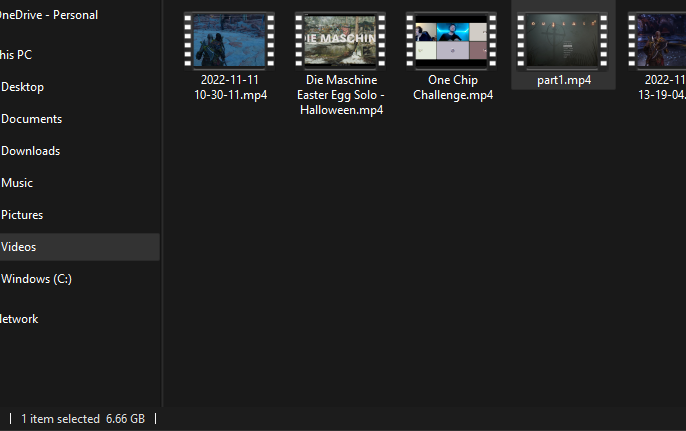This screenshot has width=686, height=431.
Task: Go to the Documents folder
Action: [31, 119]
